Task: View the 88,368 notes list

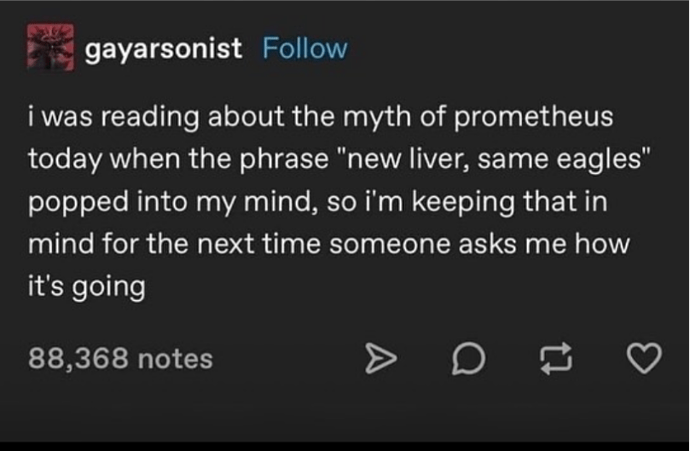Action: pos(121,359)
